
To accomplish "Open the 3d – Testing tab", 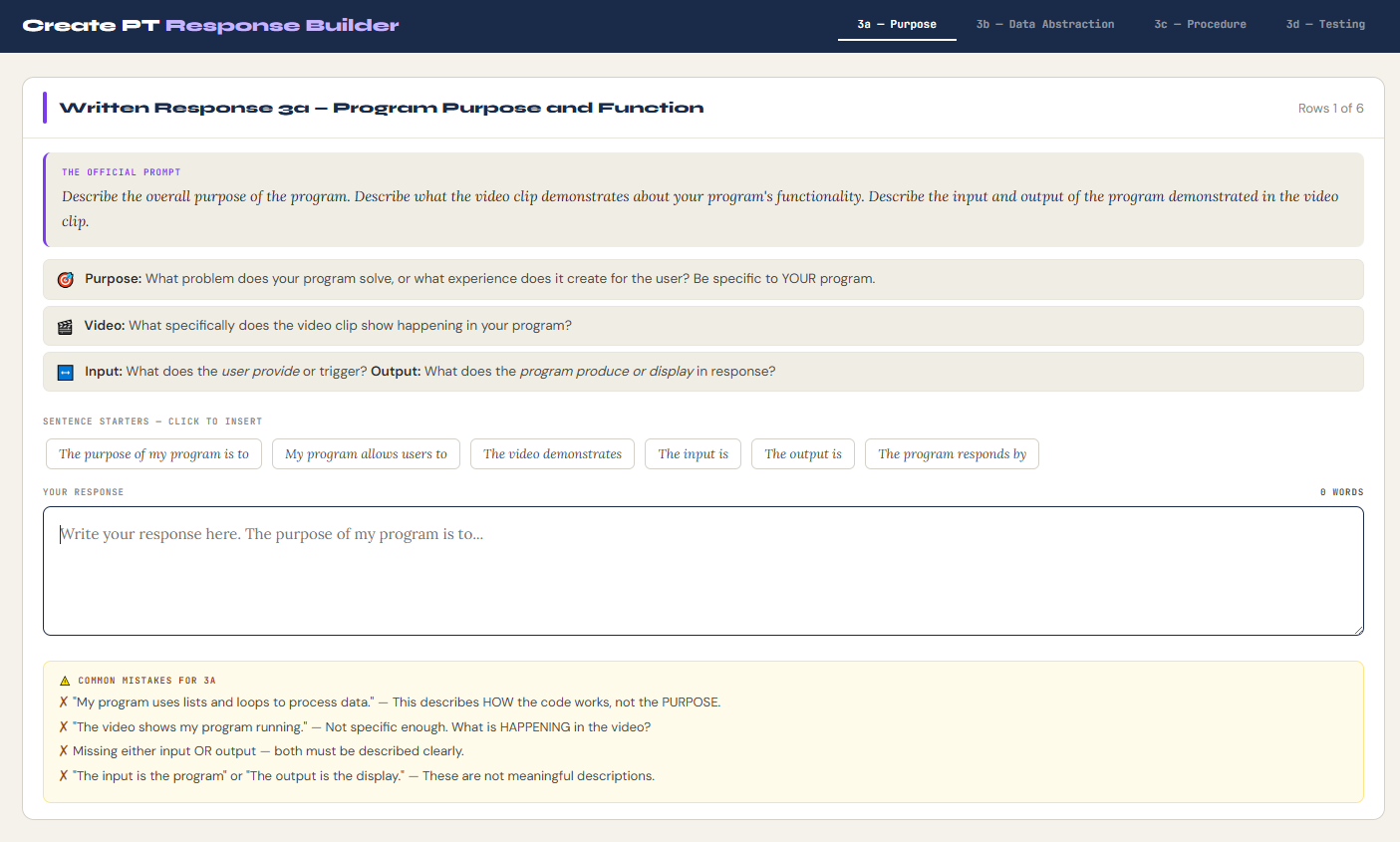I will coord(1325,24).
